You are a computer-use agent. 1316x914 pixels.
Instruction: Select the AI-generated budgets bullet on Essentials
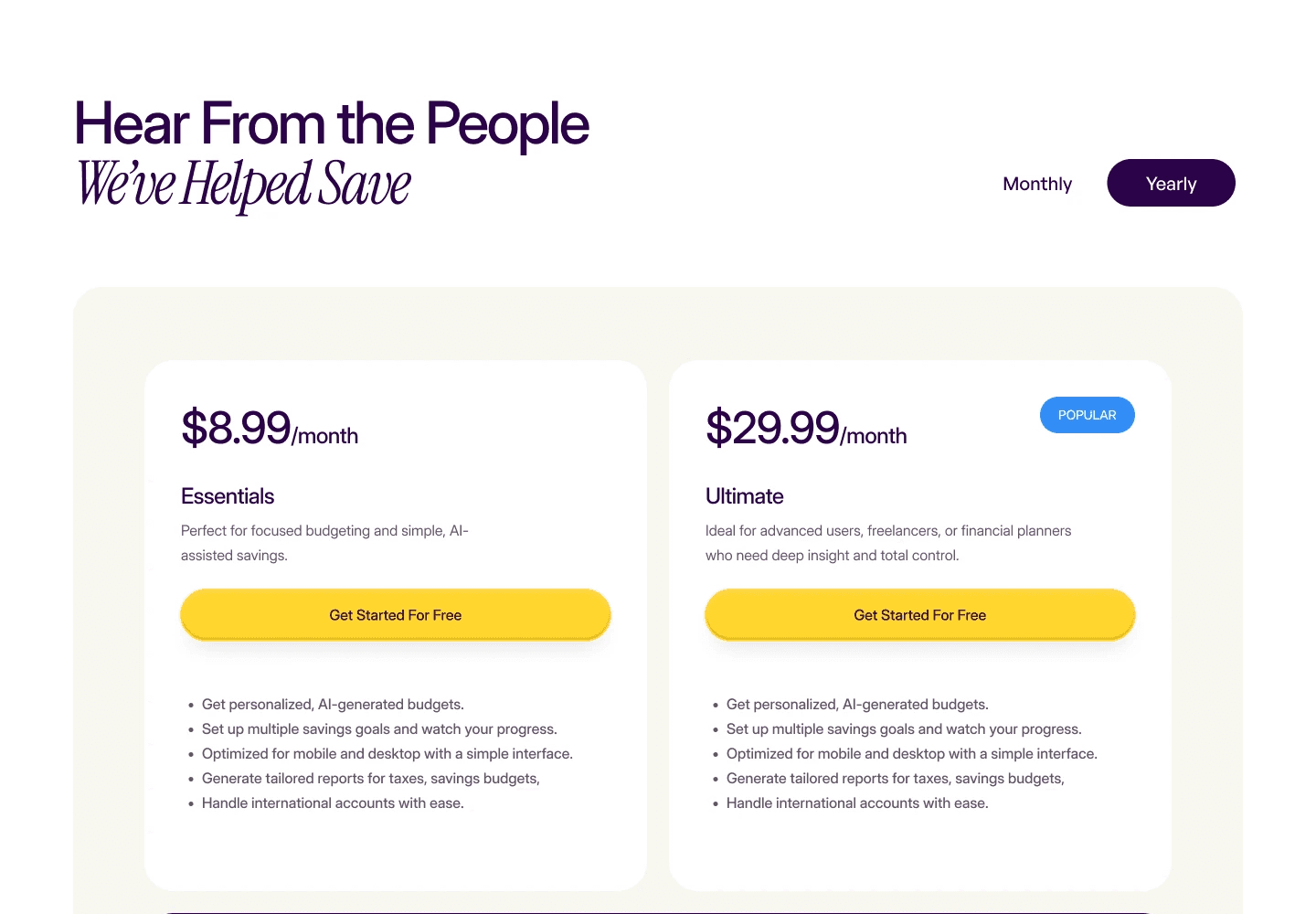point(333,704)
